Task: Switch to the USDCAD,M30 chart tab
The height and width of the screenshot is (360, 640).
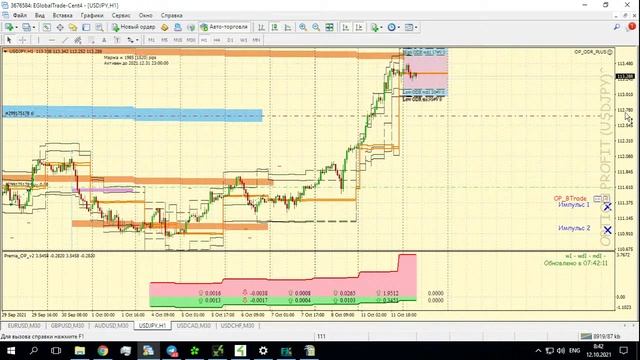Action: [193, 326]
